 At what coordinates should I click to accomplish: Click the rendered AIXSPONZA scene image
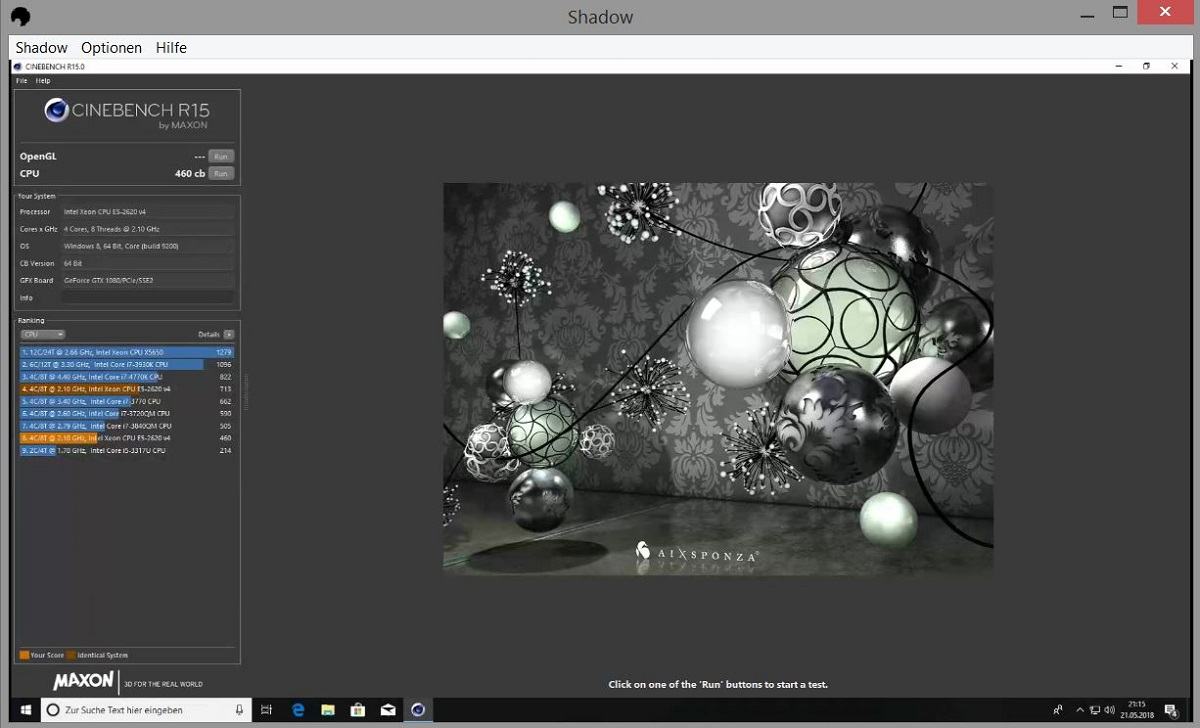pos(718,378)
